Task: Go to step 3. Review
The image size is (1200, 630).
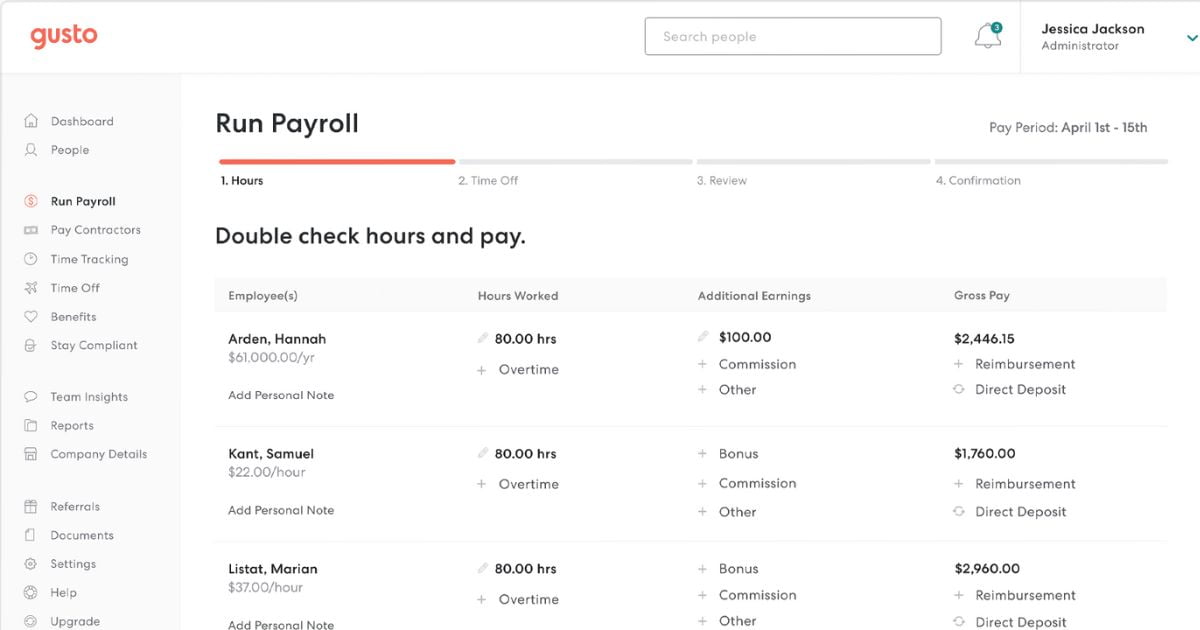Action: click(721, 181)
